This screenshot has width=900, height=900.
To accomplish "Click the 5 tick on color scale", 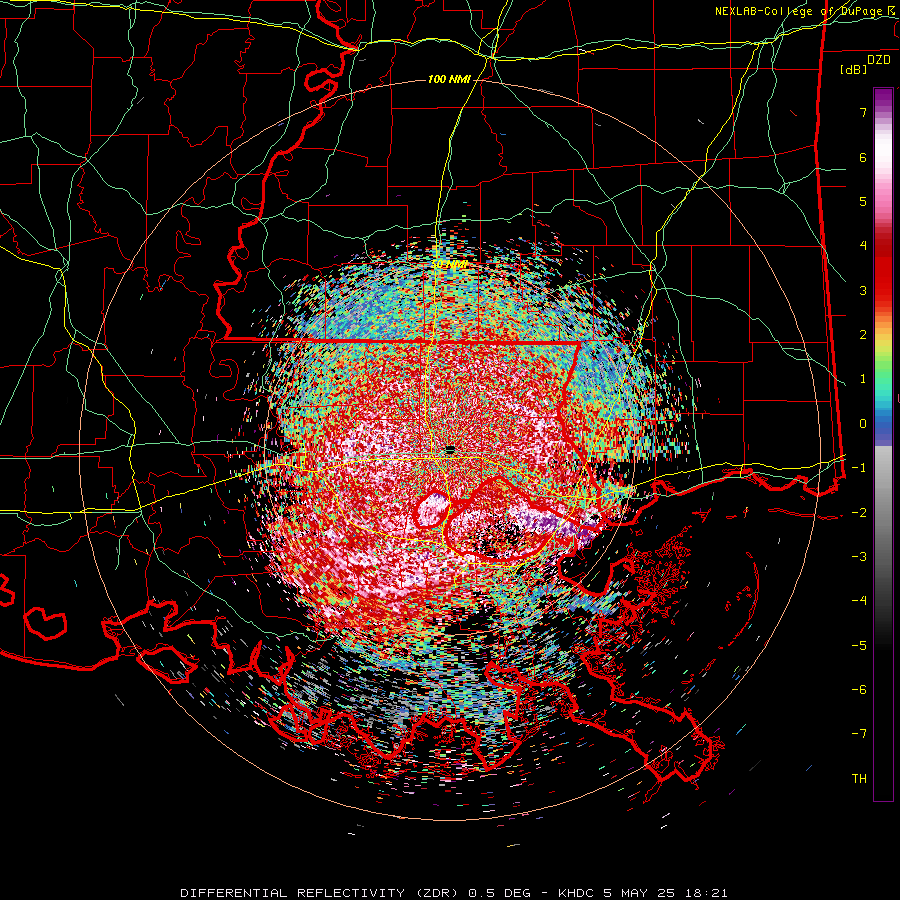I will (863, 201).
